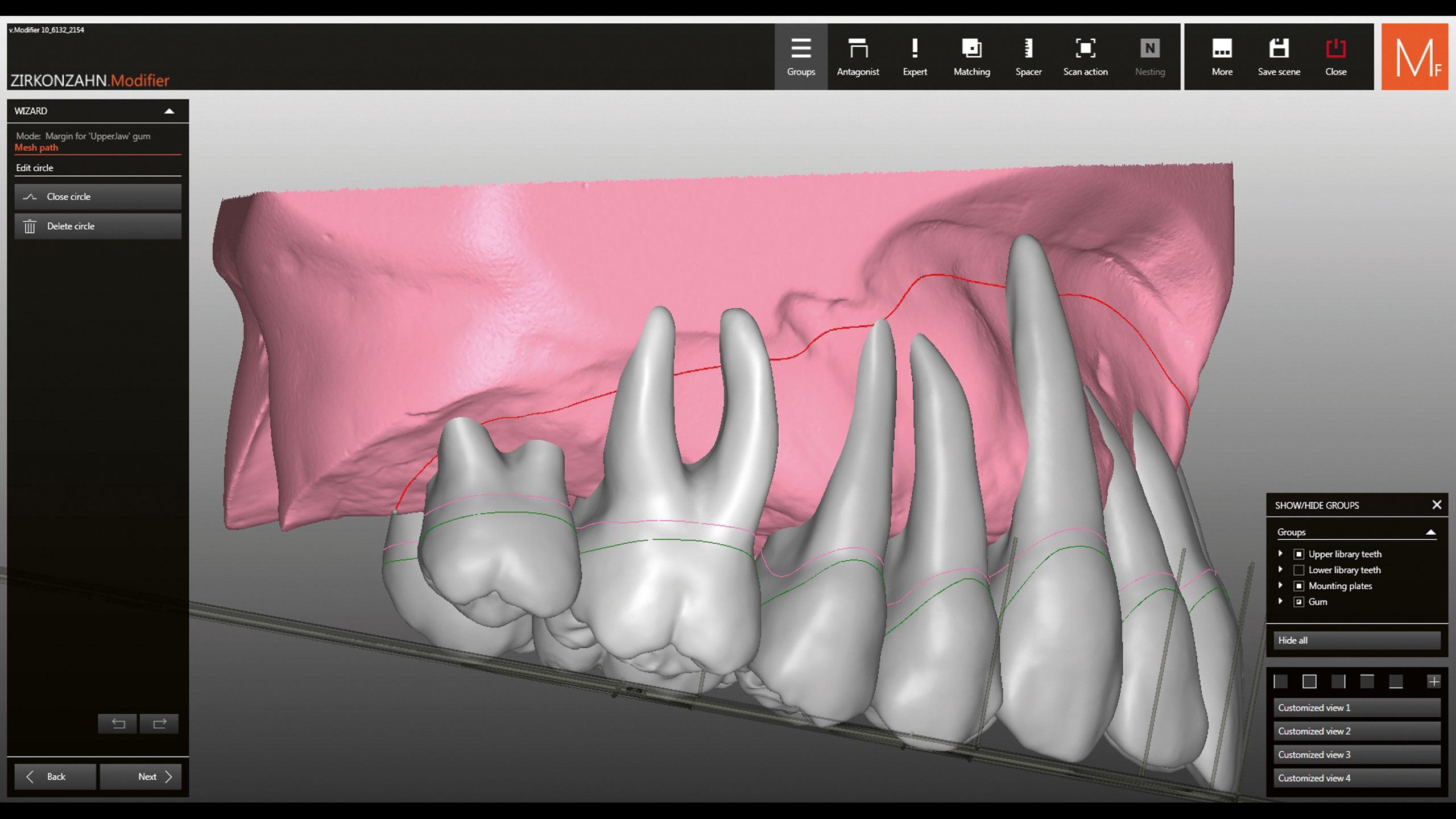Select the Spacer tool icon
Screen dimensions: 1456x819
coord(1028,56)
